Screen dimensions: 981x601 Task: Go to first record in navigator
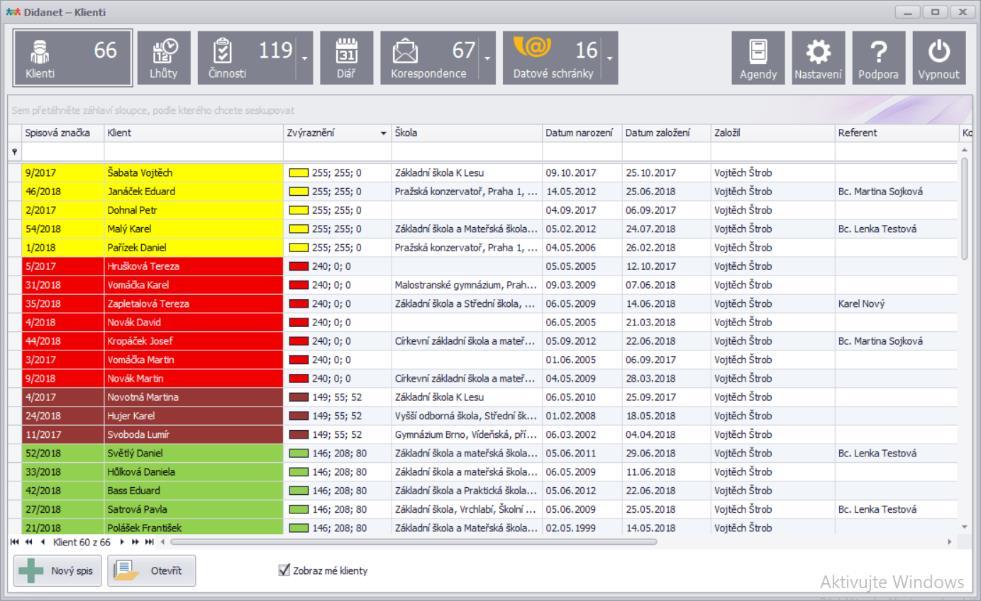(x=15, y=542)
